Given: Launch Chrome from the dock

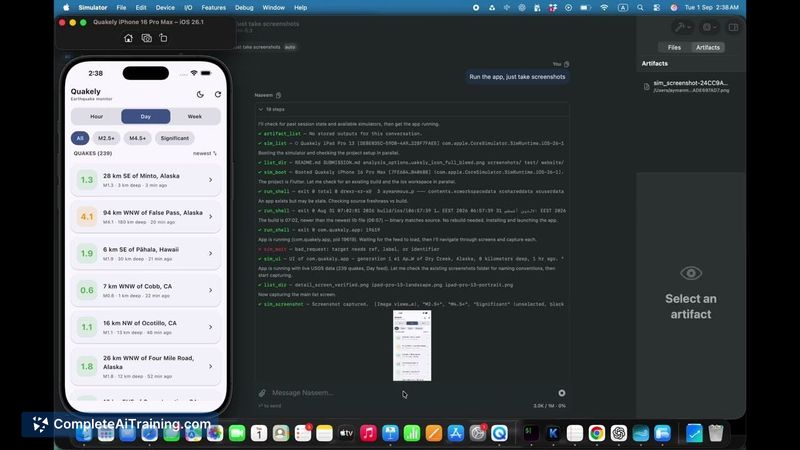Looking at the screenshot, I should click(596, 433).
